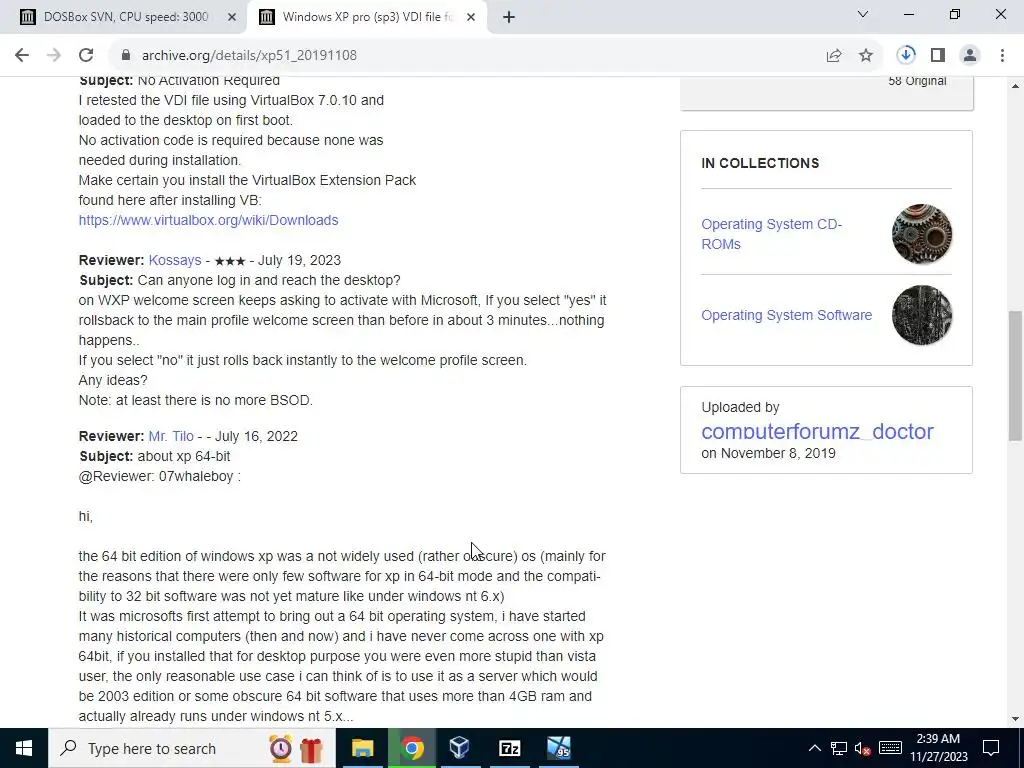
Task: Open Windows notification center
Action: click(991, 748)
